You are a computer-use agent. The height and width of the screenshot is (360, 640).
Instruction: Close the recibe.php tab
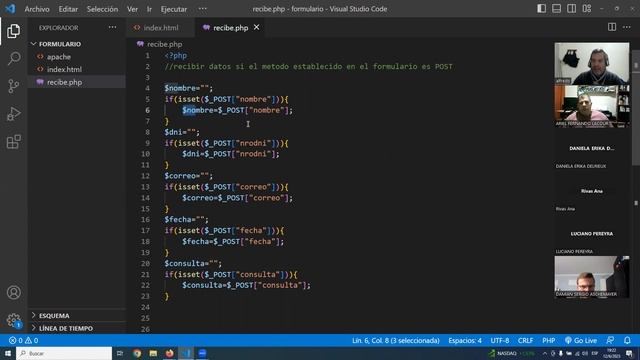(x=256, y=27)
